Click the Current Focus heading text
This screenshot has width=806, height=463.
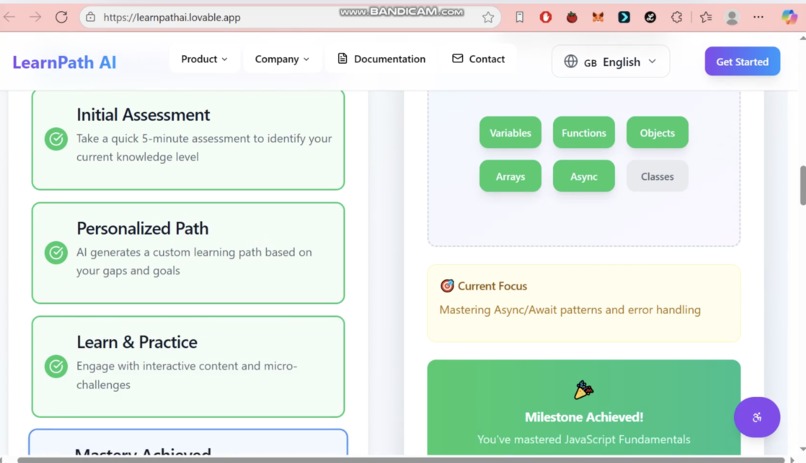pyautogui.click(x=492, y=286)
